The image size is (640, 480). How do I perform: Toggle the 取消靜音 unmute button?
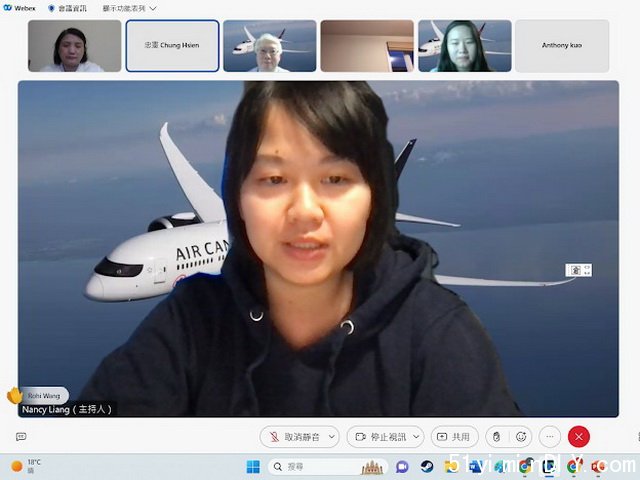click(x=294, y=437)
